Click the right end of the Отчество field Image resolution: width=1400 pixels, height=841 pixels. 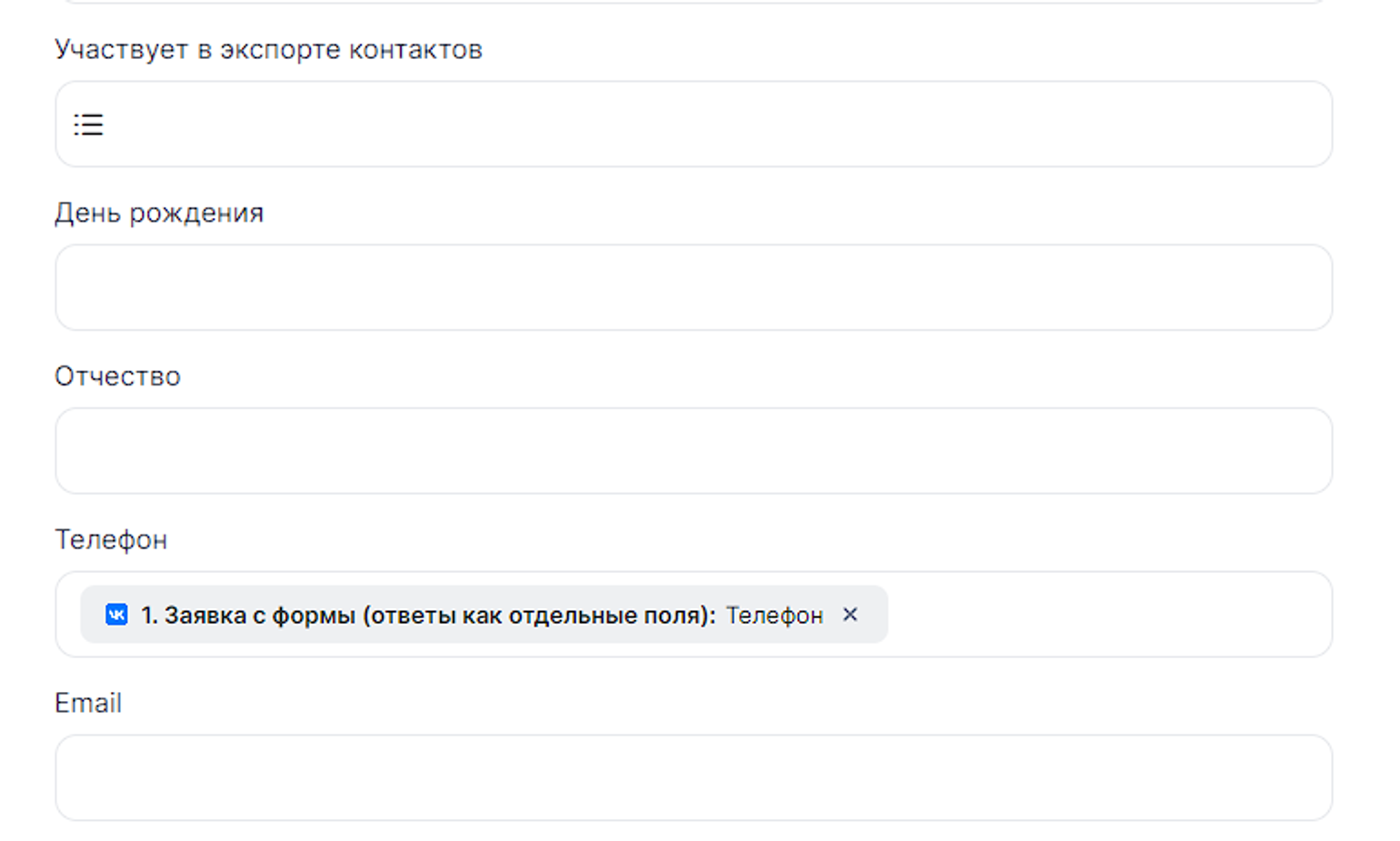1291,451
